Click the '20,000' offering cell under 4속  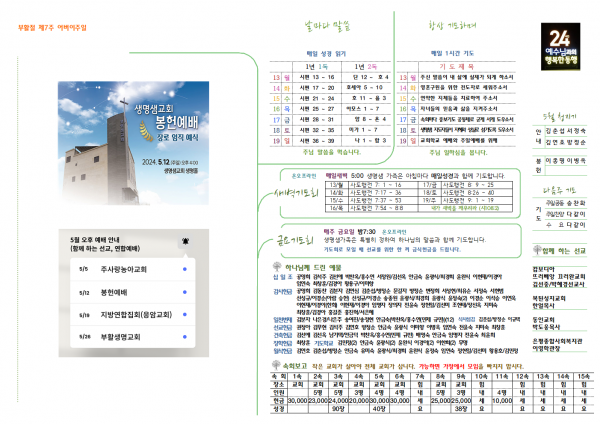pyautogui.click(x=359, y=401)
